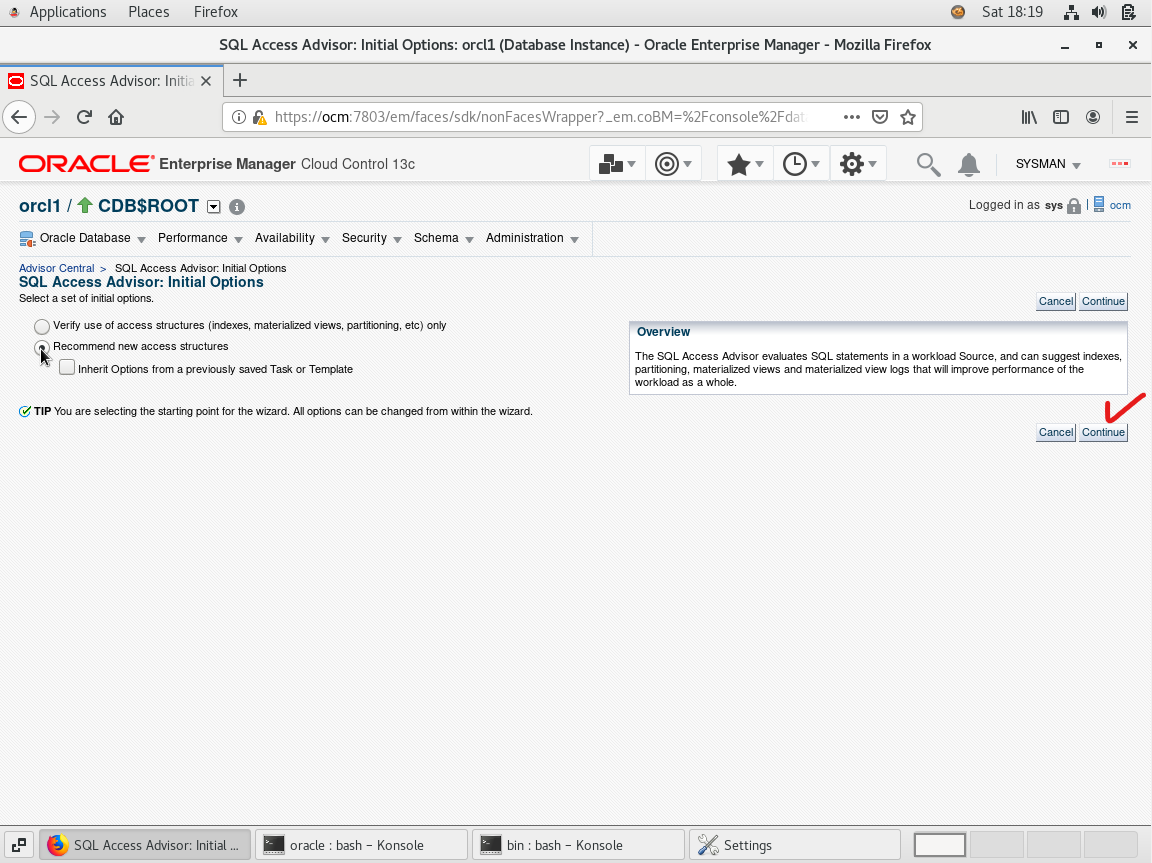
Task: Click the connection security lock icon
Action: [259, 117]
